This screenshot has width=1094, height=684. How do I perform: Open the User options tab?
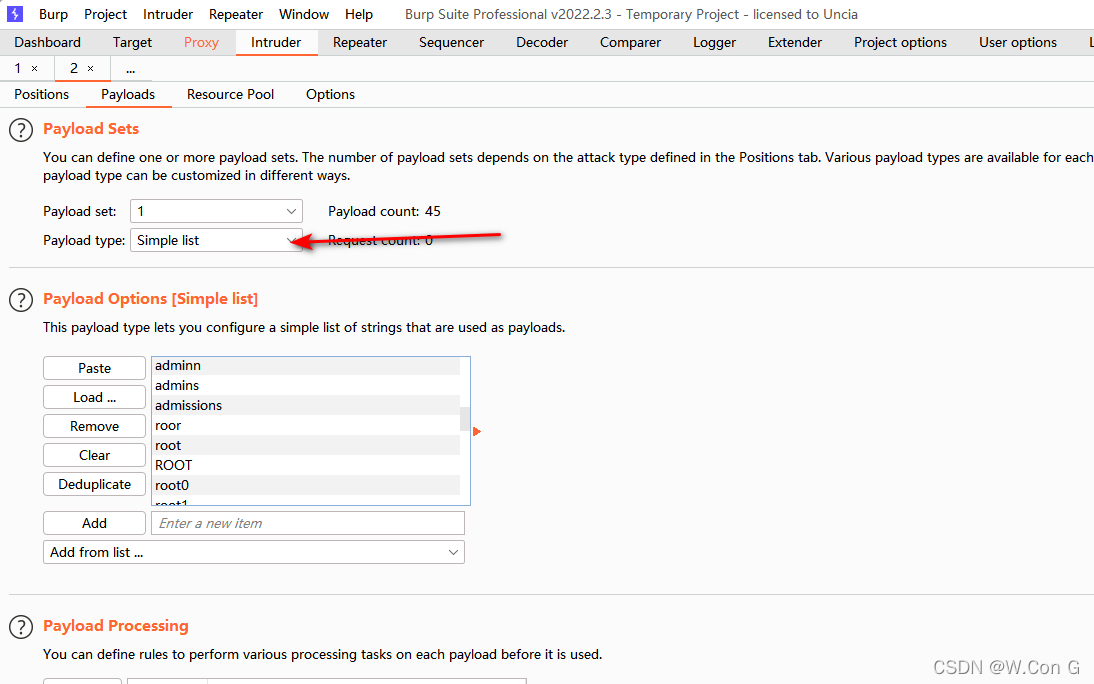[x=1017, y=43]
